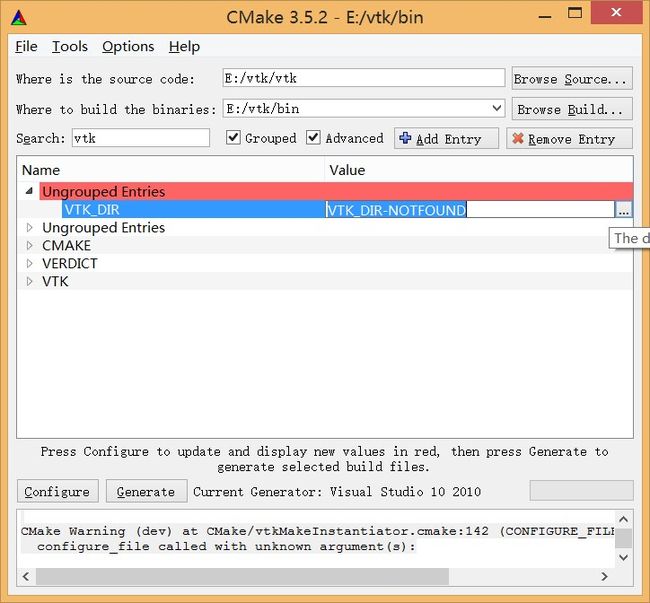Close the CMake window
Screen dimensions: 650x603
tap(617, 12)
